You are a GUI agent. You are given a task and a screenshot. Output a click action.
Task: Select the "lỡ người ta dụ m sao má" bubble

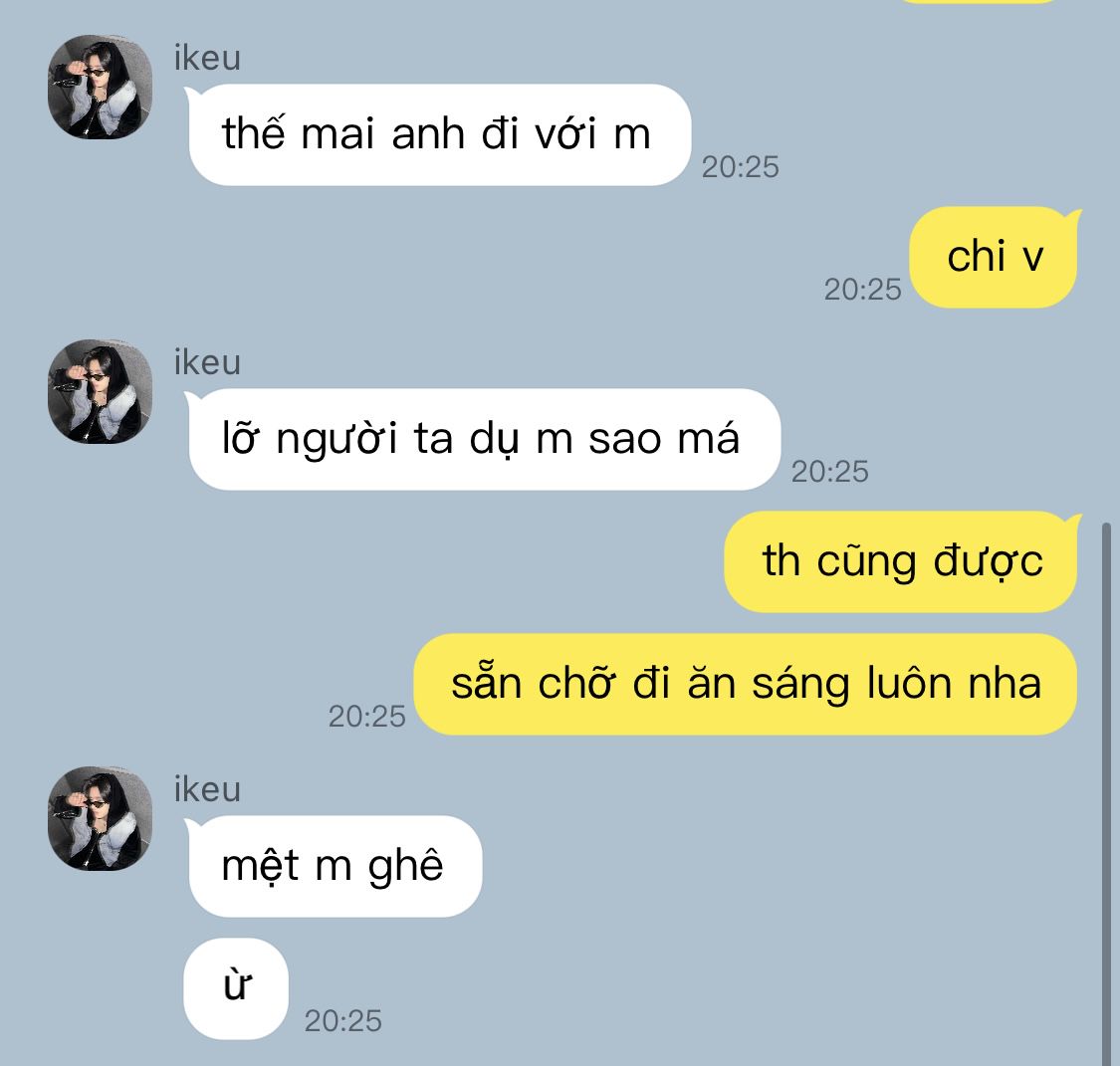click(482, 439)
